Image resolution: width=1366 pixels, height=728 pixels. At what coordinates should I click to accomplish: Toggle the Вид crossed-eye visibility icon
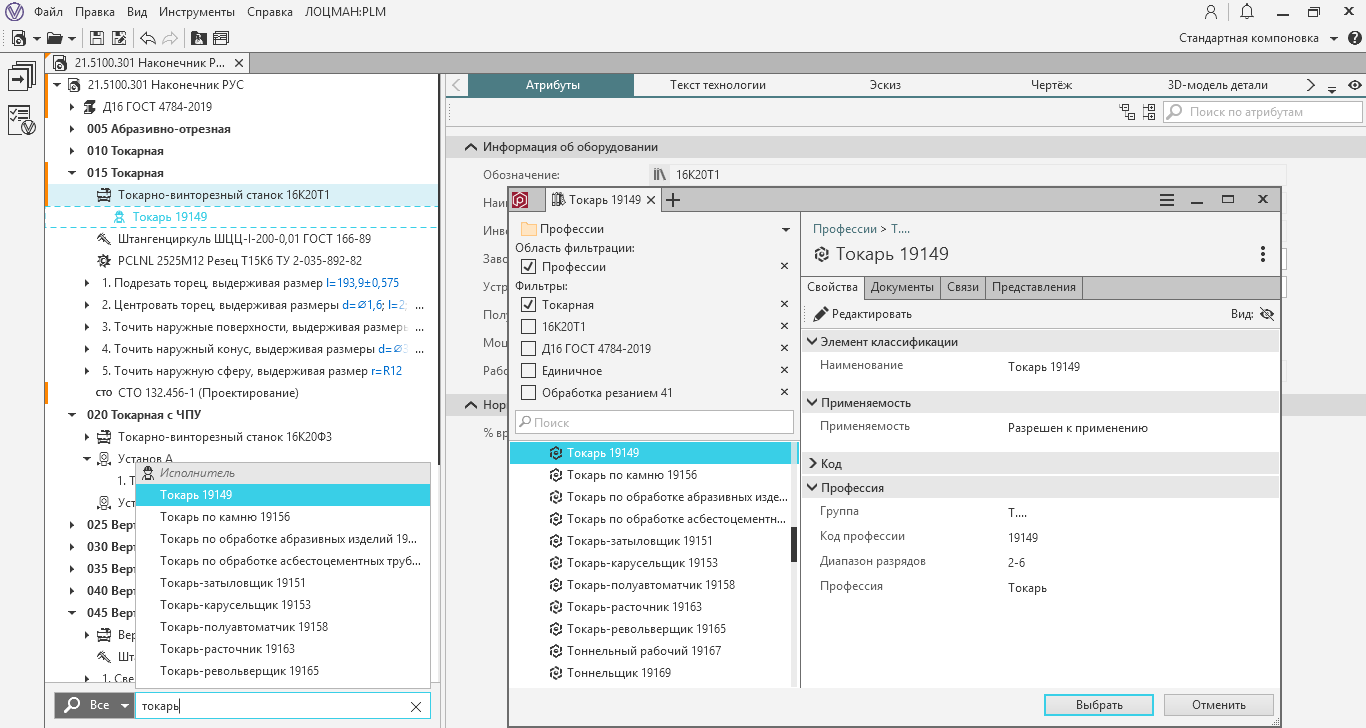point(1267,314)
